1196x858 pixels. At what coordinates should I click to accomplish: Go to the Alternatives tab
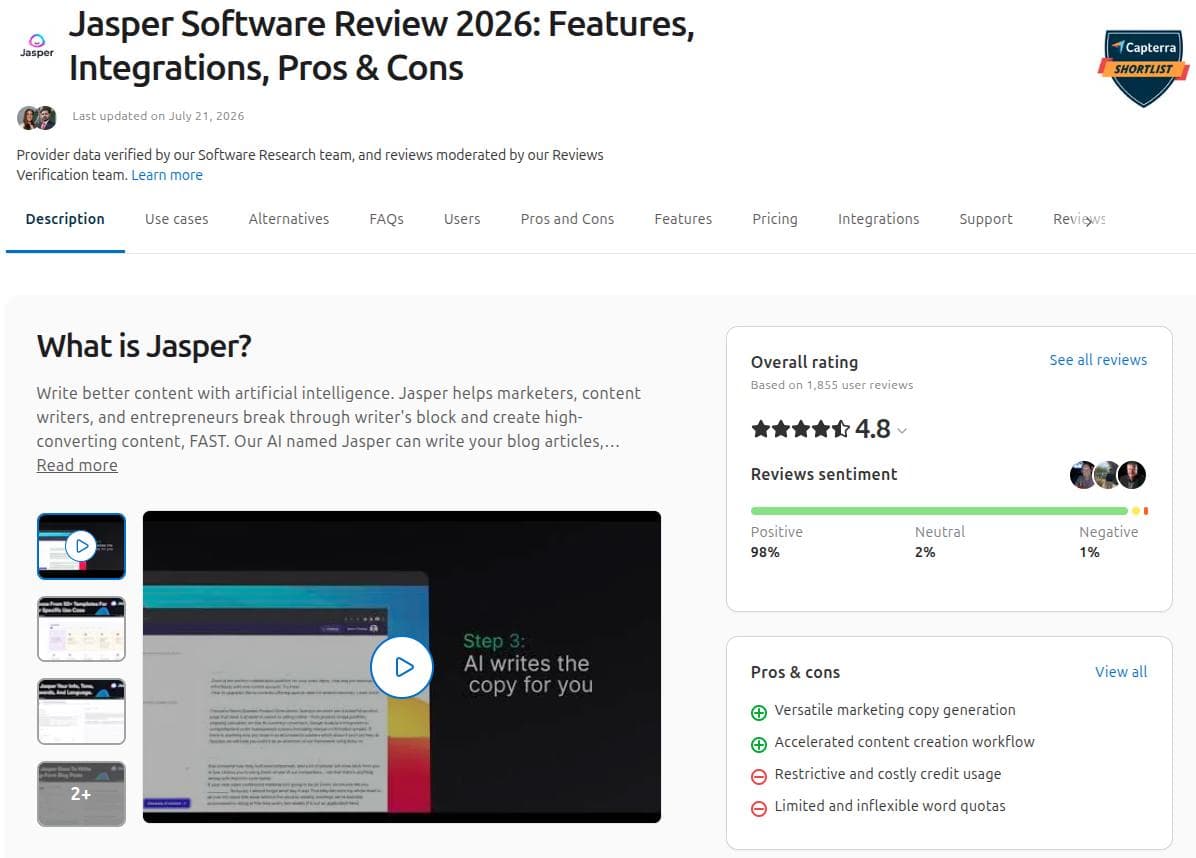pyautogui.click(x=288, y=219)
